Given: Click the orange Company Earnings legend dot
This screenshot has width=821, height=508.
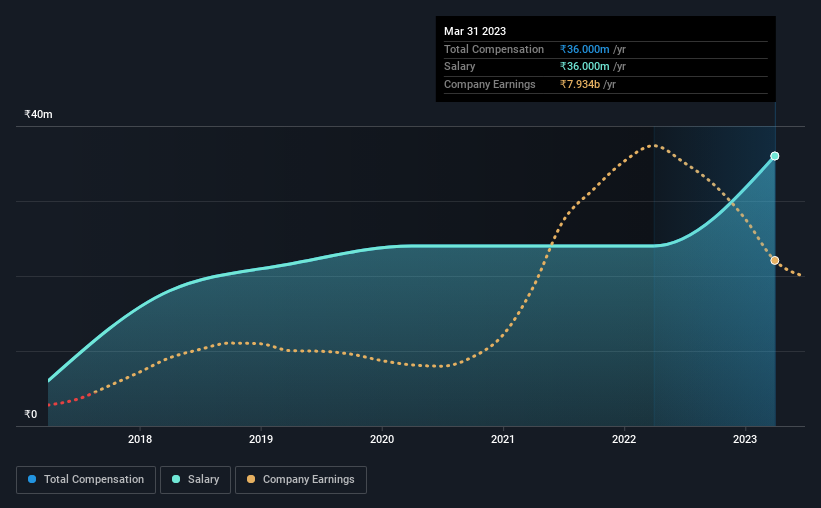Looking at the screenshot, I should coord(251,479).
